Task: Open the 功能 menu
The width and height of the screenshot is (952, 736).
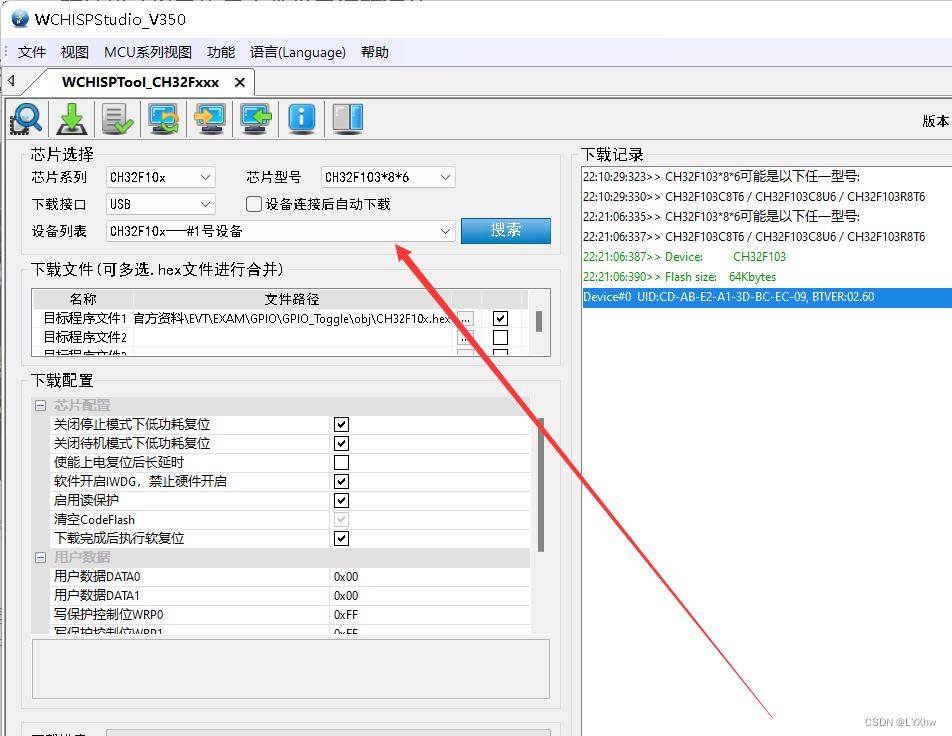Action: click(x=220, y=52)
